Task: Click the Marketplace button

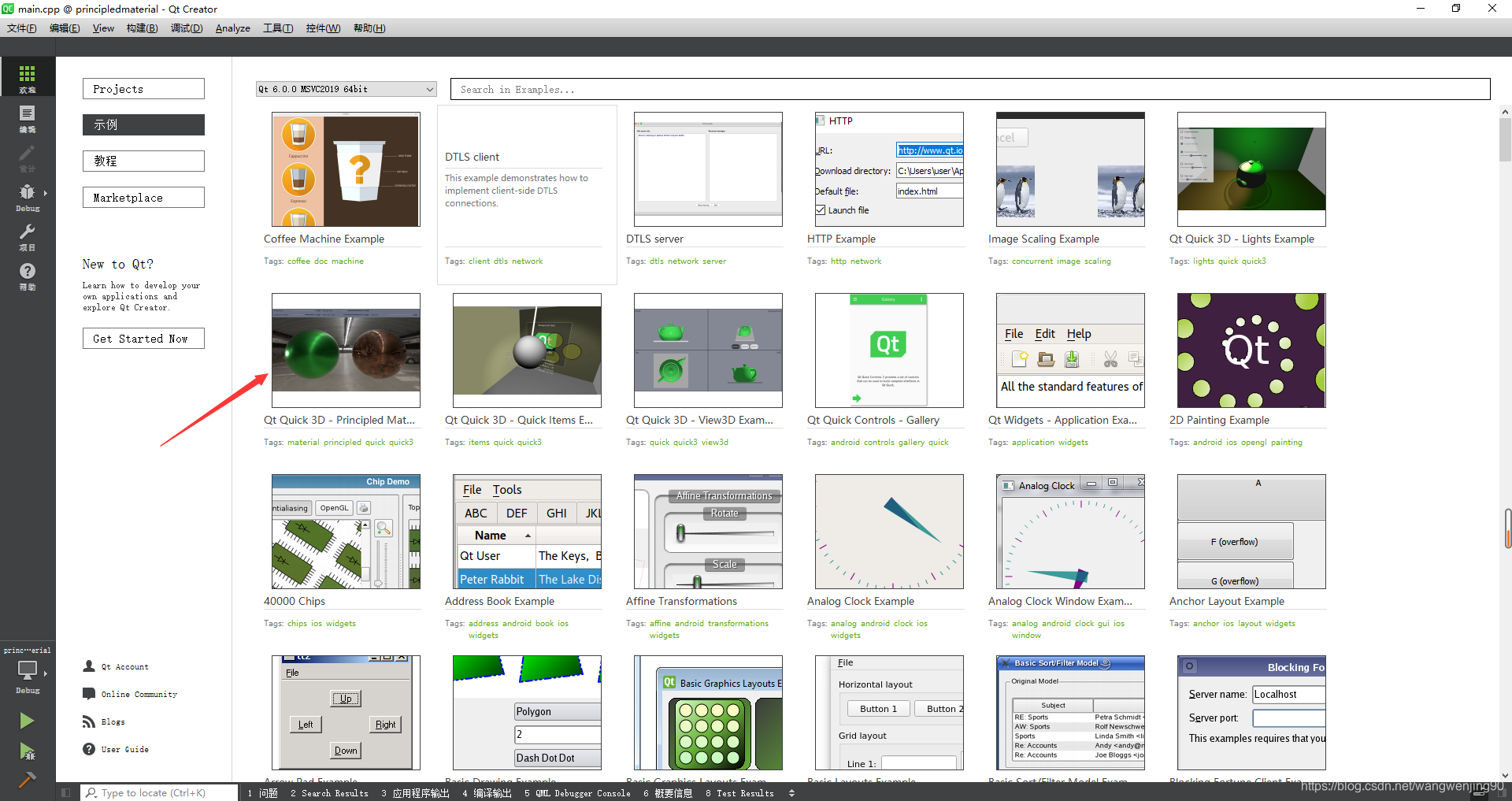Action: click(143, 197)
